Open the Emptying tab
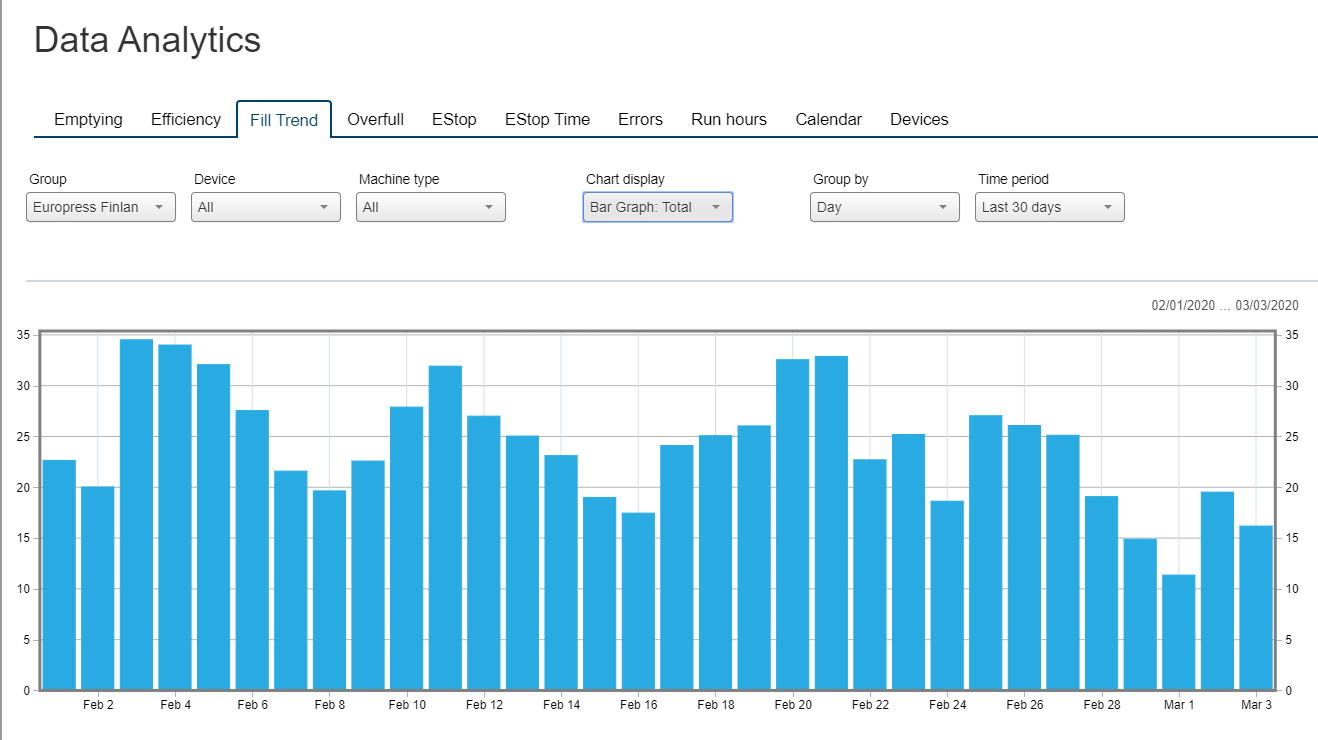Screen dimensions: 1318x740 [88, 119]
